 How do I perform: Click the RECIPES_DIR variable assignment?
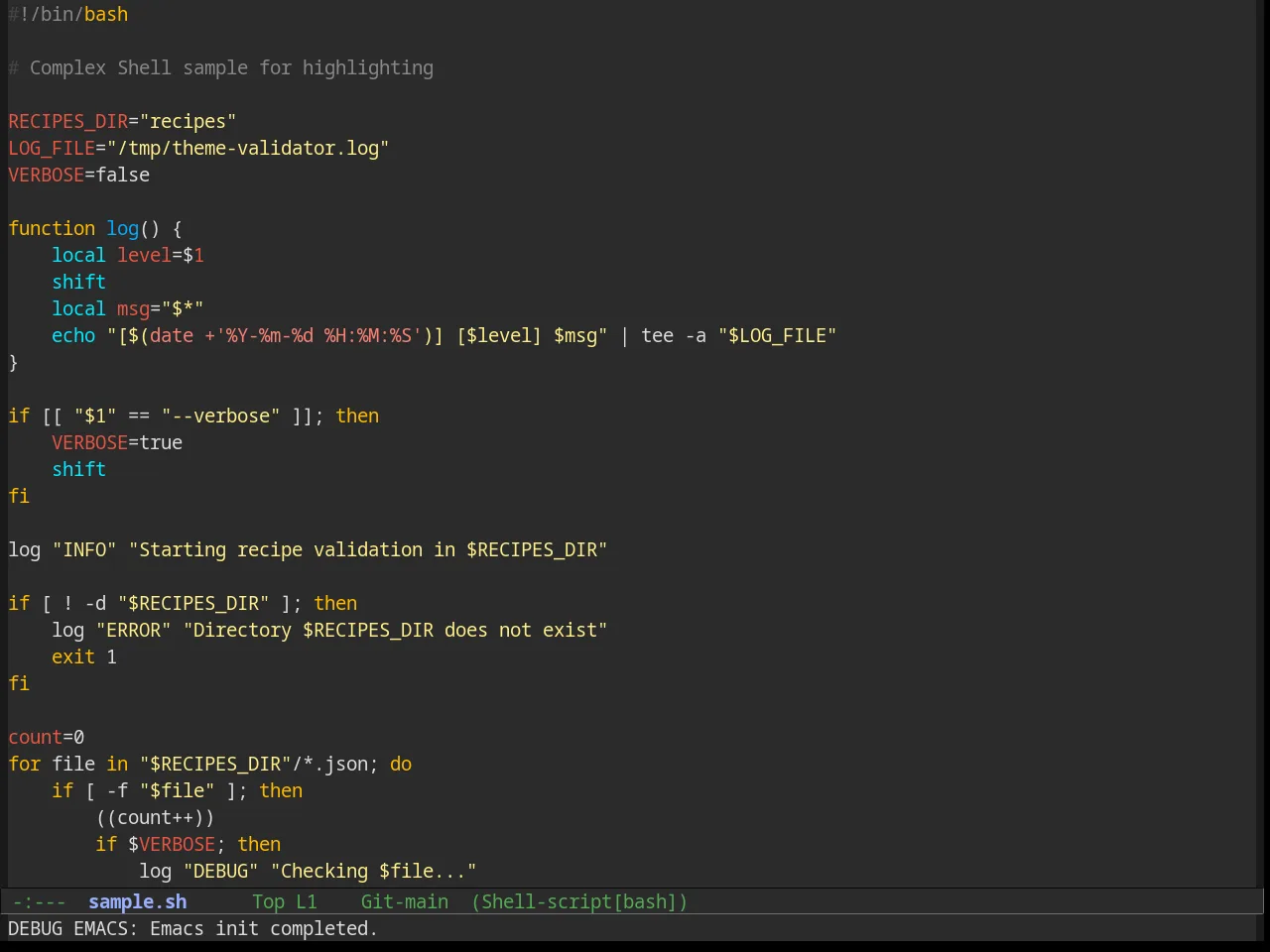[122, 121]
